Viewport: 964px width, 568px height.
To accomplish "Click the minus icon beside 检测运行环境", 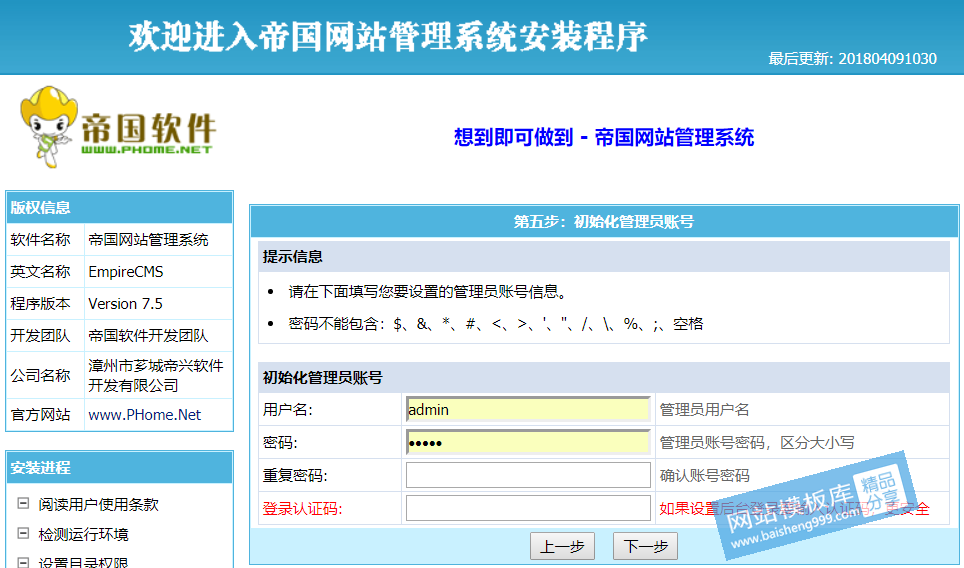I will (x=23, y=533).
